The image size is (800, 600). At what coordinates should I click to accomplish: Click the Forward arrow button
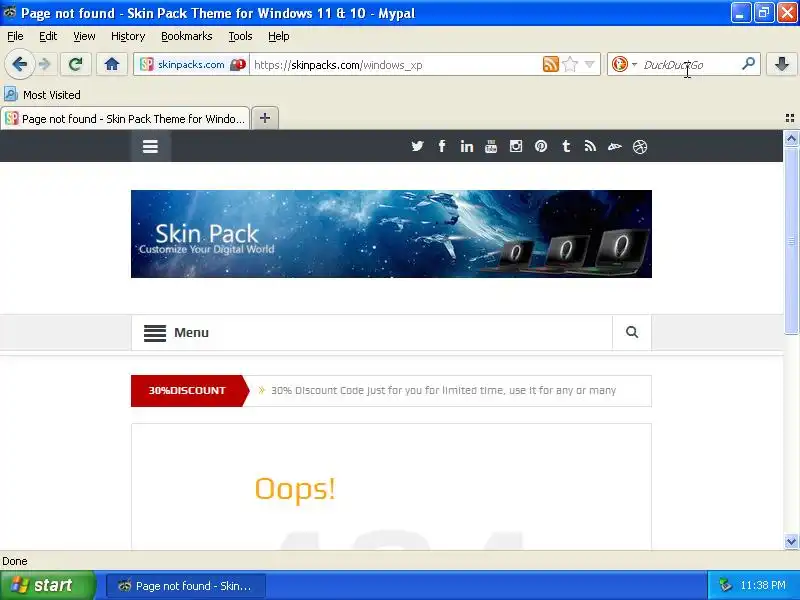tap(45, 64)
